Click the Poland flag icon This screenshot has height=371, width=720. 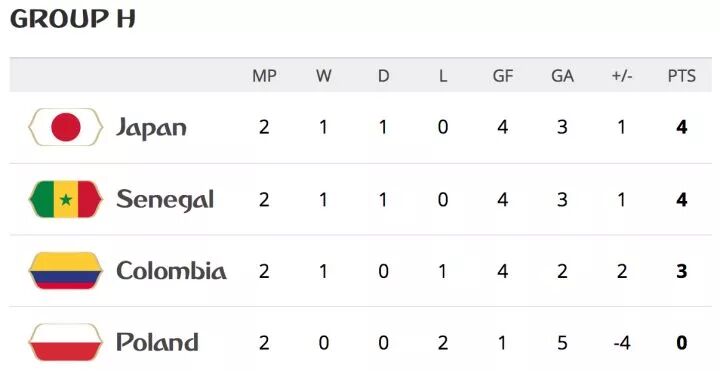(66, 343)
